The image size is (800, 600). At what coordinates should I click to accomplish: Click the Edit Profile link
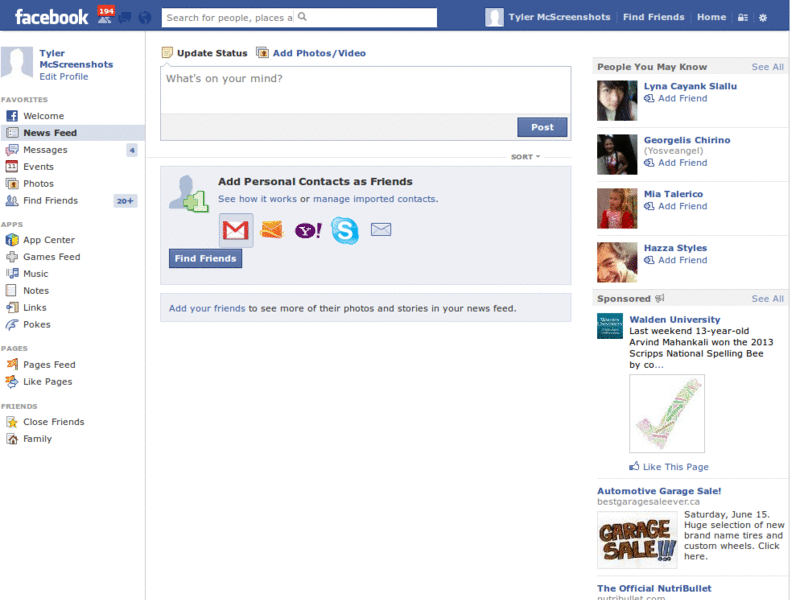coord(64,77)
